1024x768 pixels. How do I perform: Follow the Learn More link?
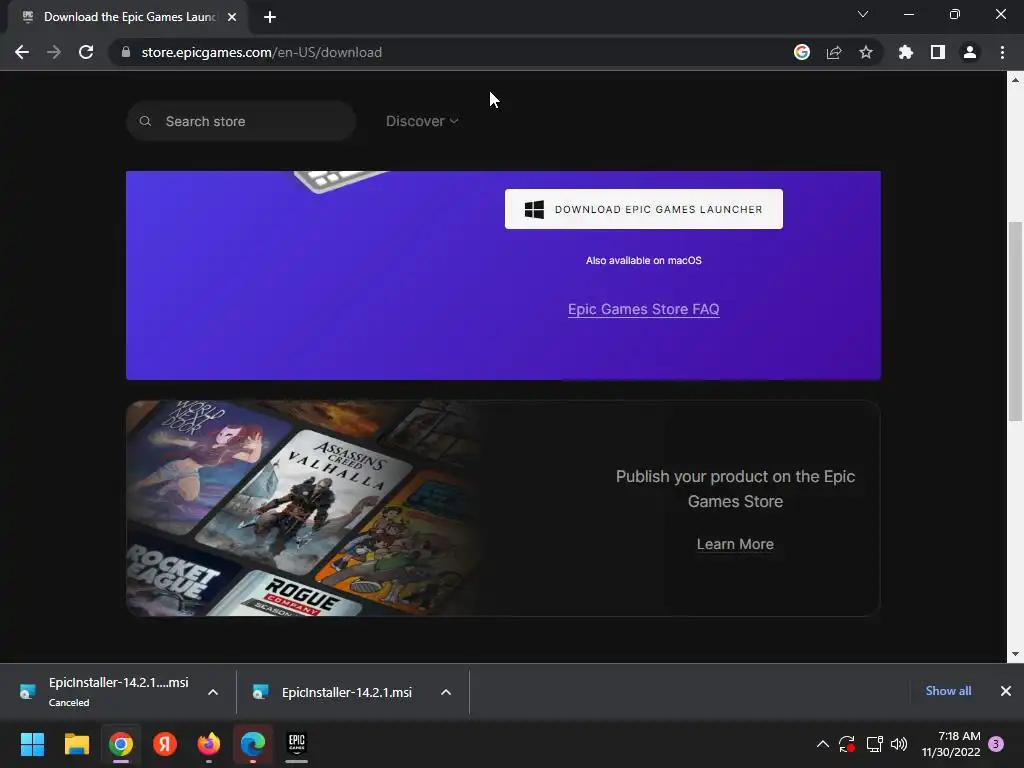pos(735,544)
